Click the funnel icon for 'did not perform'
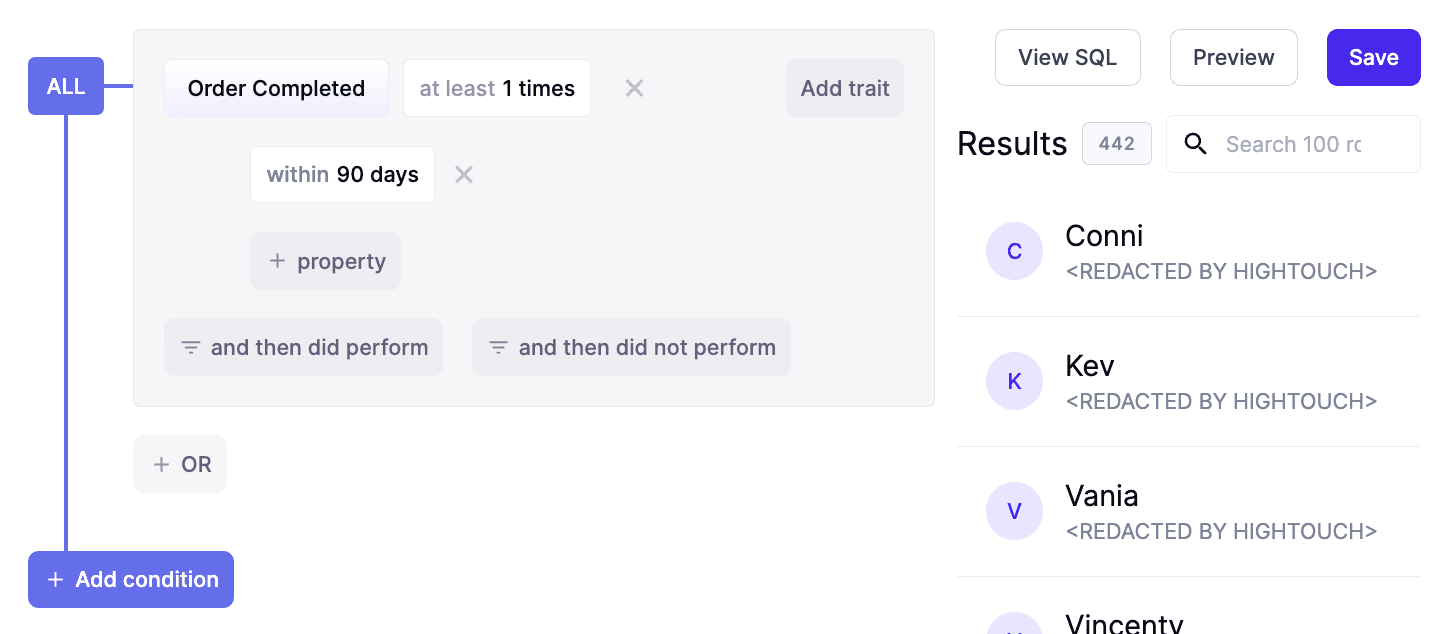 [x=498, y=348]
